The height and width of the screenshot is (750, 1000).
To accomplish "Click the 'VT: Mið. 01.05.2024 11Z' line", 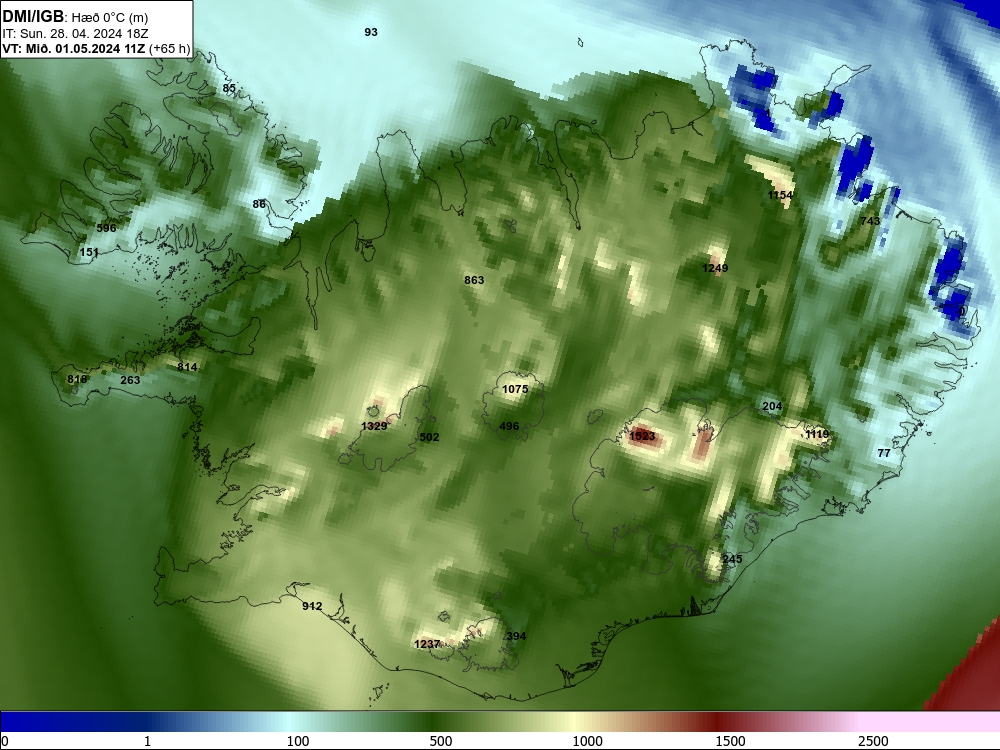I will click(74, 48).
